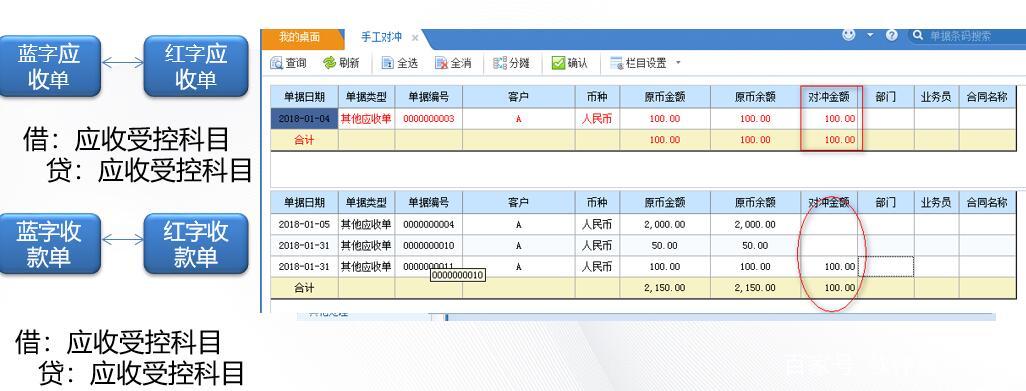Viewport: 1026px width, 391px height.
Task: Select the 手工对冲 tab
Action: click(381, 38)
